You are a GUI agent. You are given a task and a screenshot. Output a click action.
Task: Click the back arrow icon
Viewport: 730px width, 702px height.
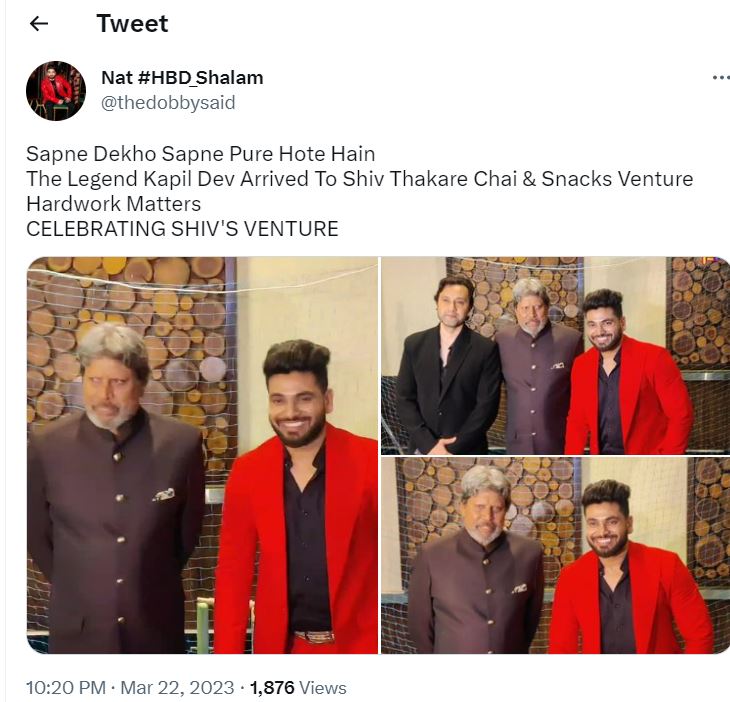[39, 23]
